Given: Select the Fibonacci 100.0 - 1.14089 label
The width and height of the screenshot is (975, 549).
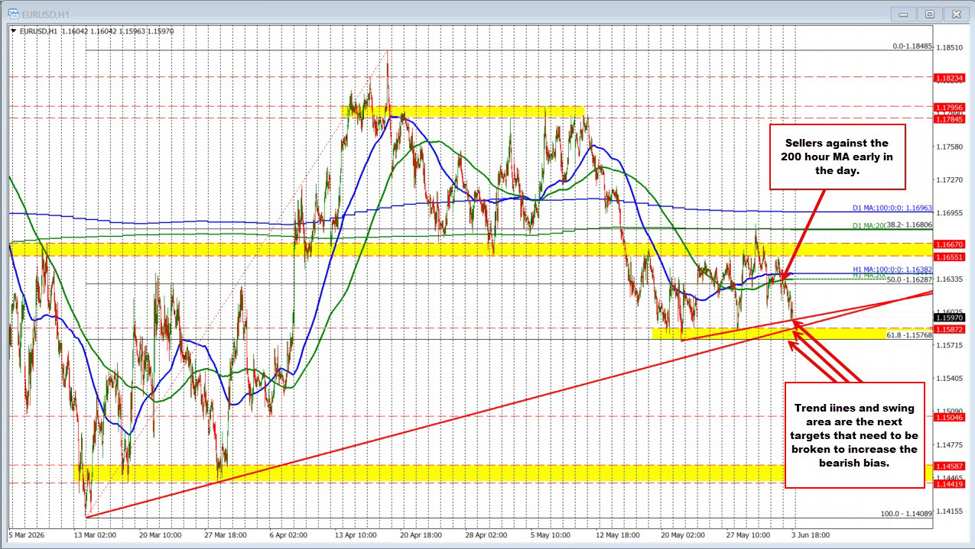Looking at the screenshot, I should 907,514.
